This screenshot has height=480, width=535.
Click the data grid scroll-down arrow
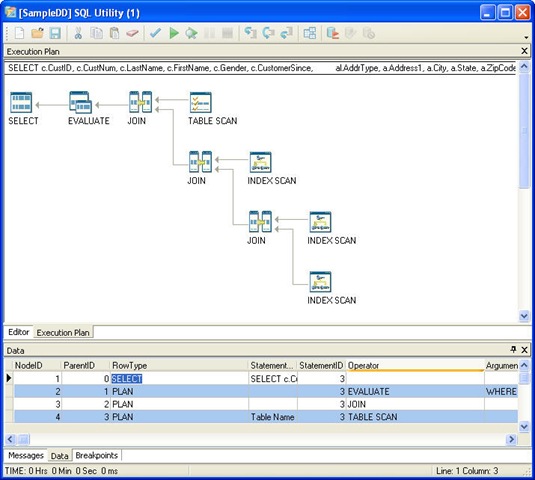point(524,426)
